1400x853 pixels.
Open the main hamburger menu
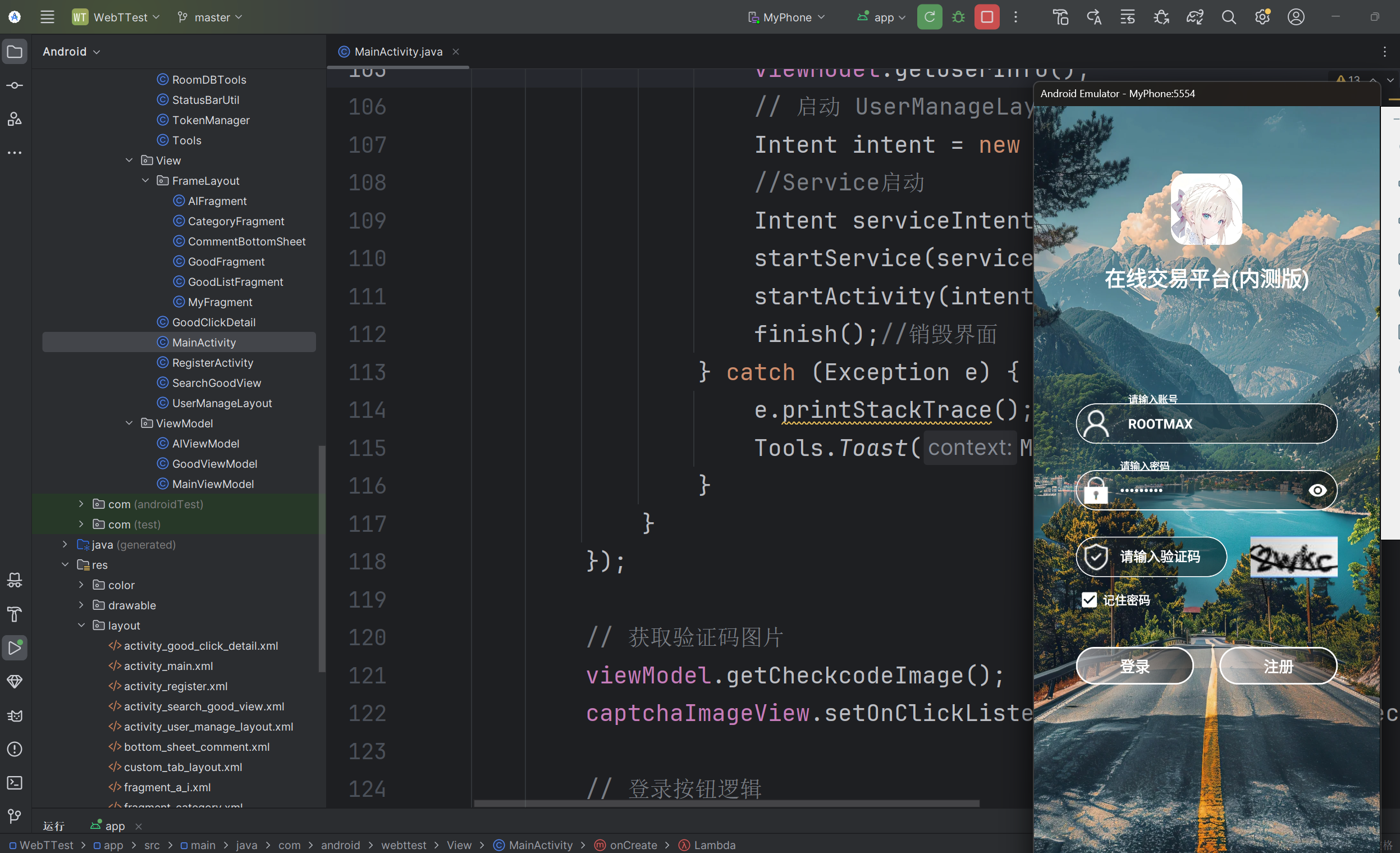pos(47,17)
